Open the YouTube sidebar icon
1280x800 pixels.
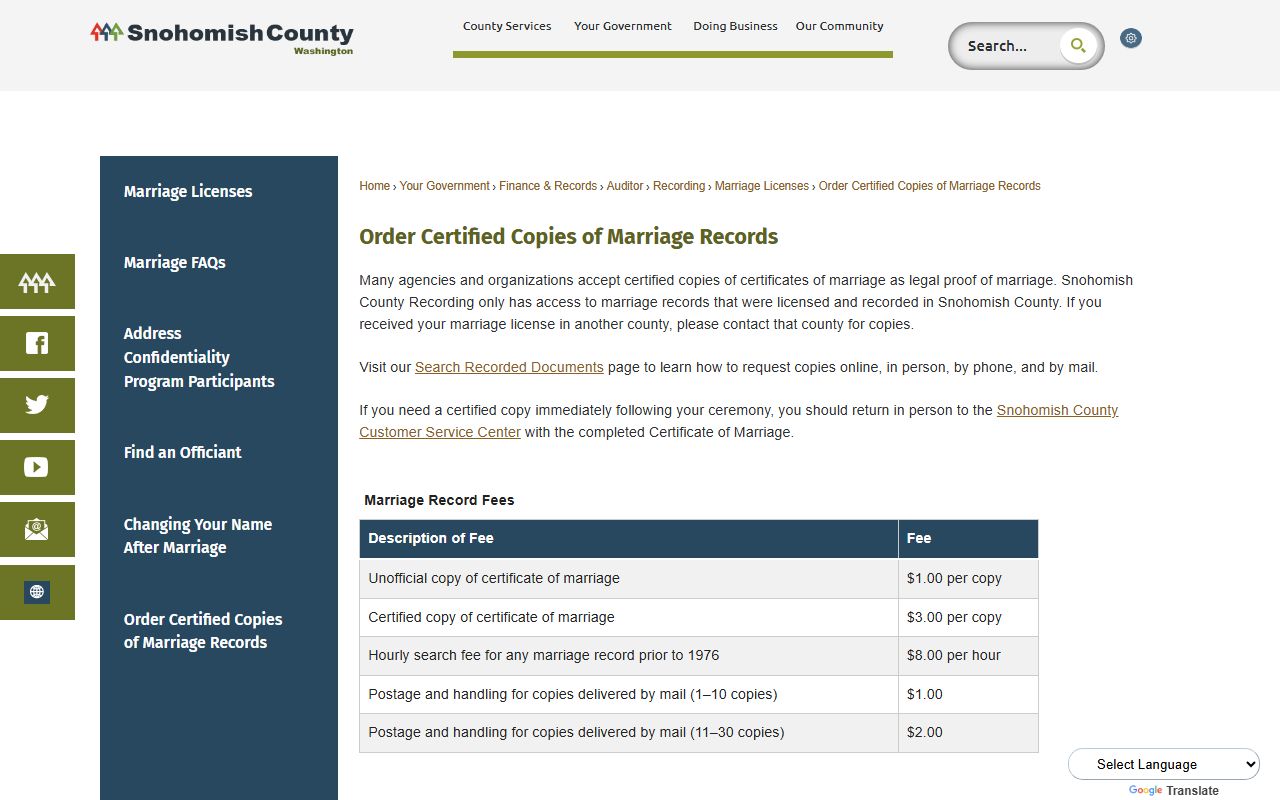(x=37, y=468)
